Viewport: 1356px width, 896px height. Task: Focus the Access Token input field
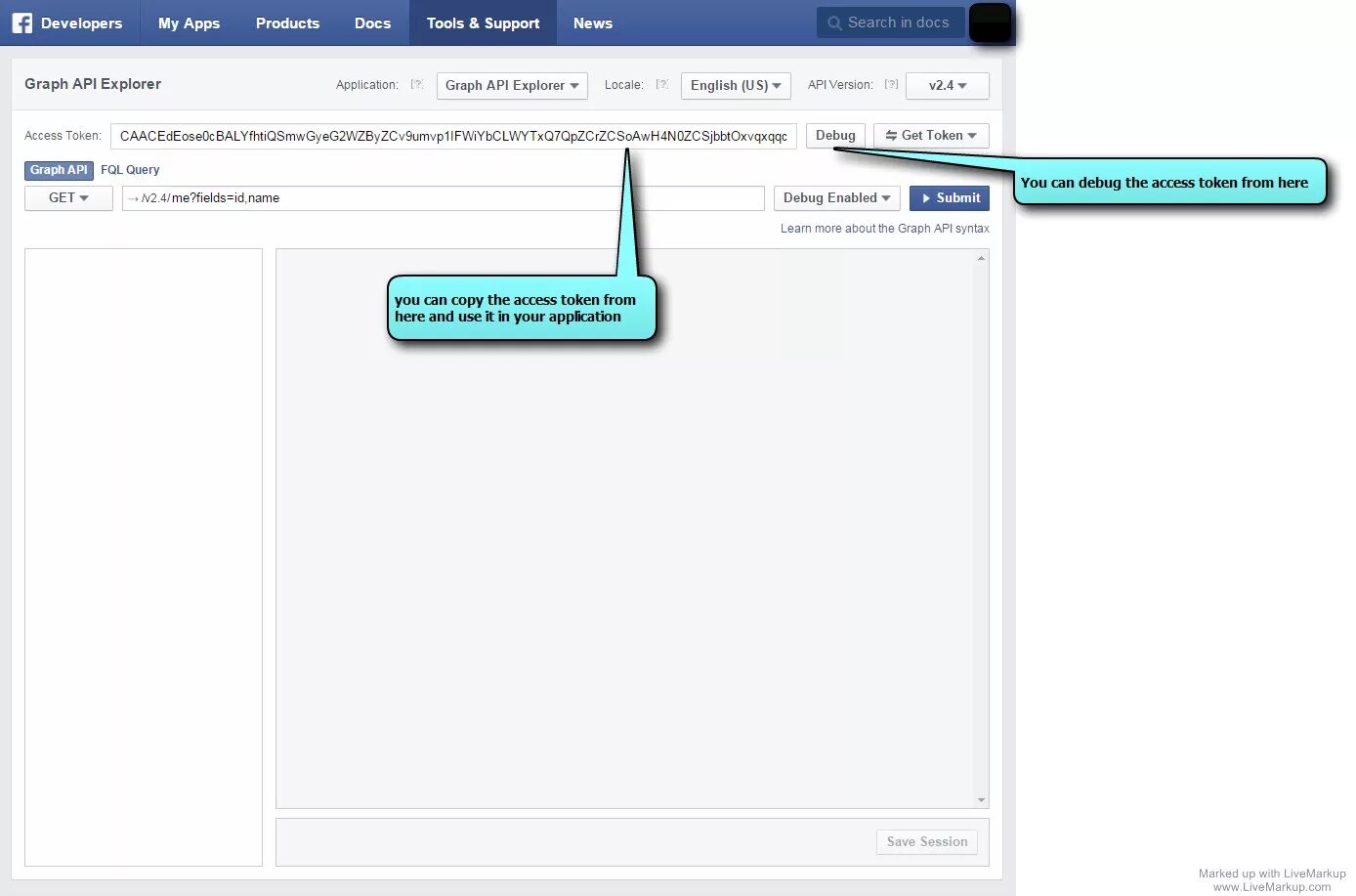[453, 136]
